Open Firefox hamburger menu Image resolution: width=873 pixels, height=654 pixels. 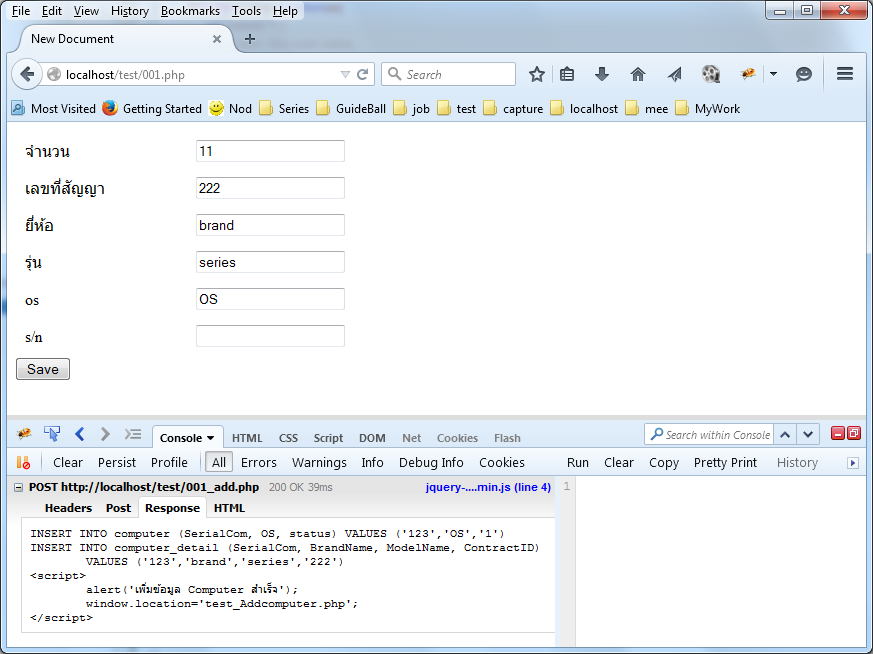(x=844, y=74)
